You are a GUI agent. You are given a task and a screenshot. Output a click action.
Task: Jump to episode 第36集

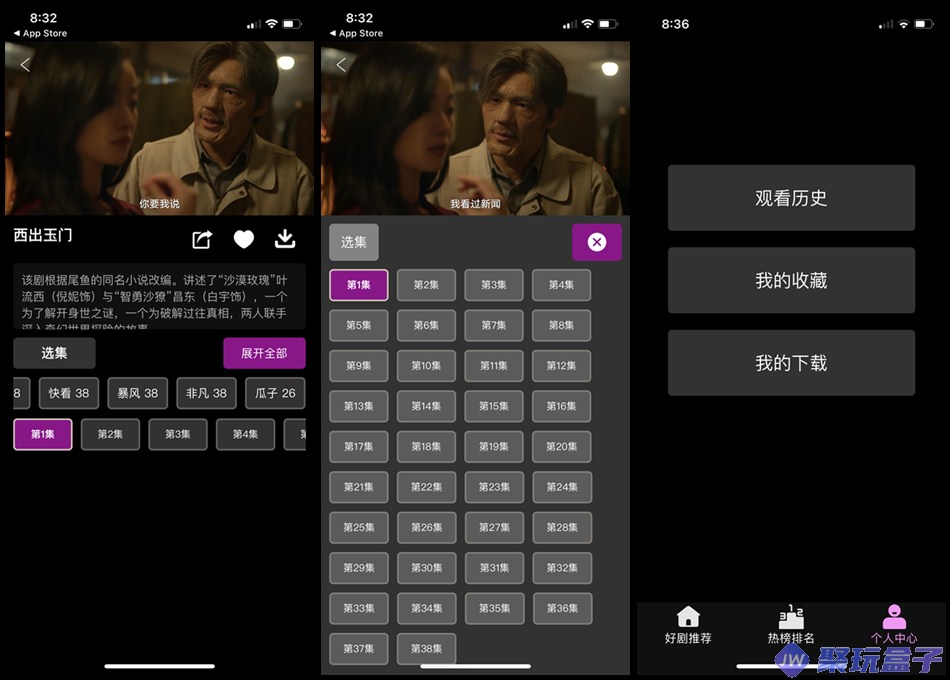tap(562, 608)
